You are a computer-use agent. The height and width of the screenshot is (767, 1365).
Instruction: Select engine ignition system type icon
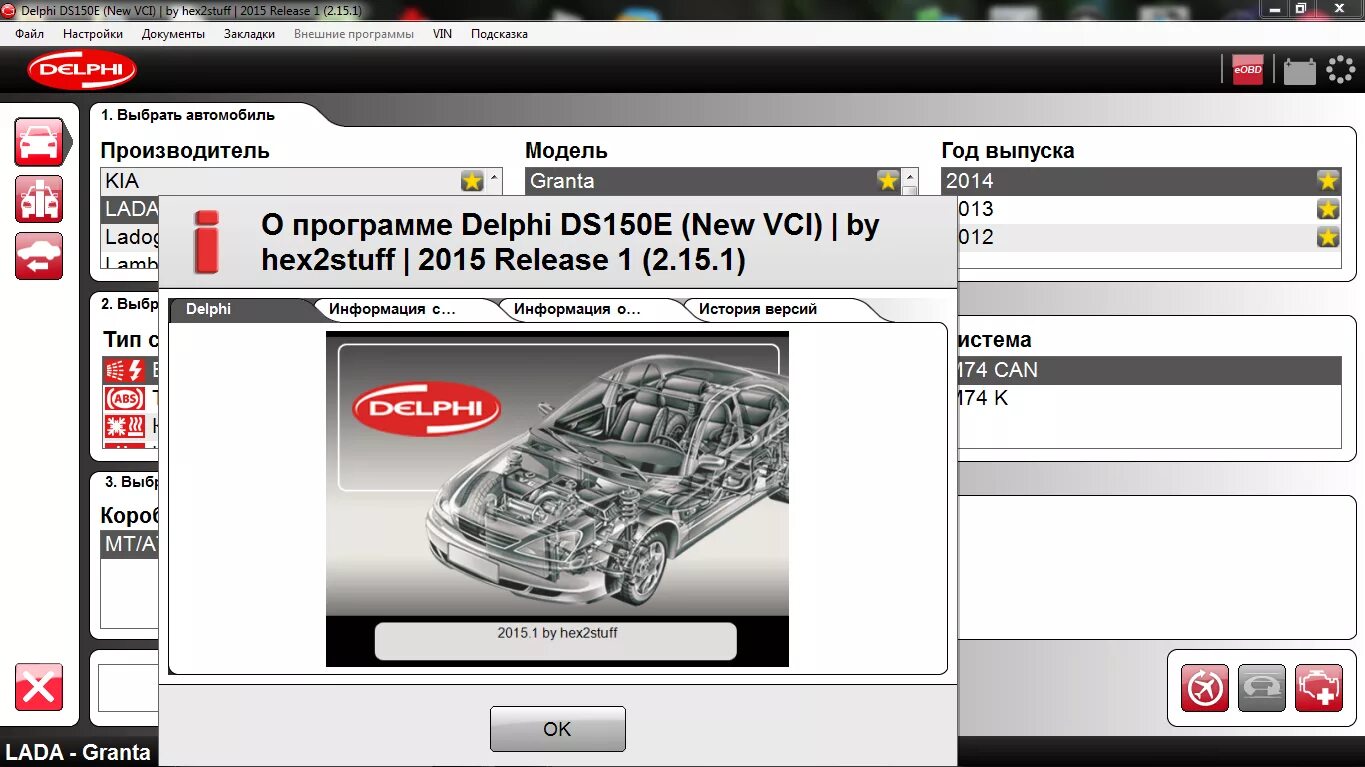(x=125, y=371)
